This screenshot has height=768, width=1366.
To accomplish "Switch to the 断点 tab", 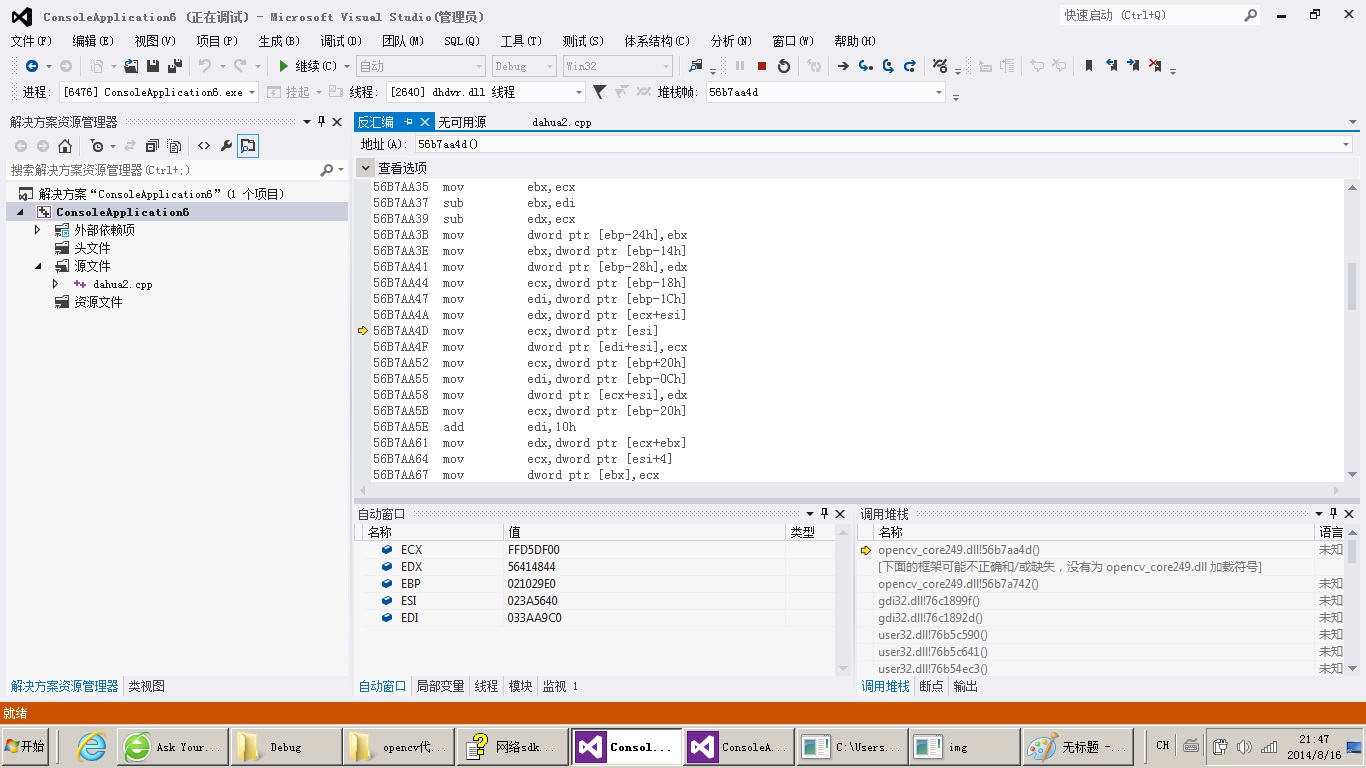I will 931,686.
